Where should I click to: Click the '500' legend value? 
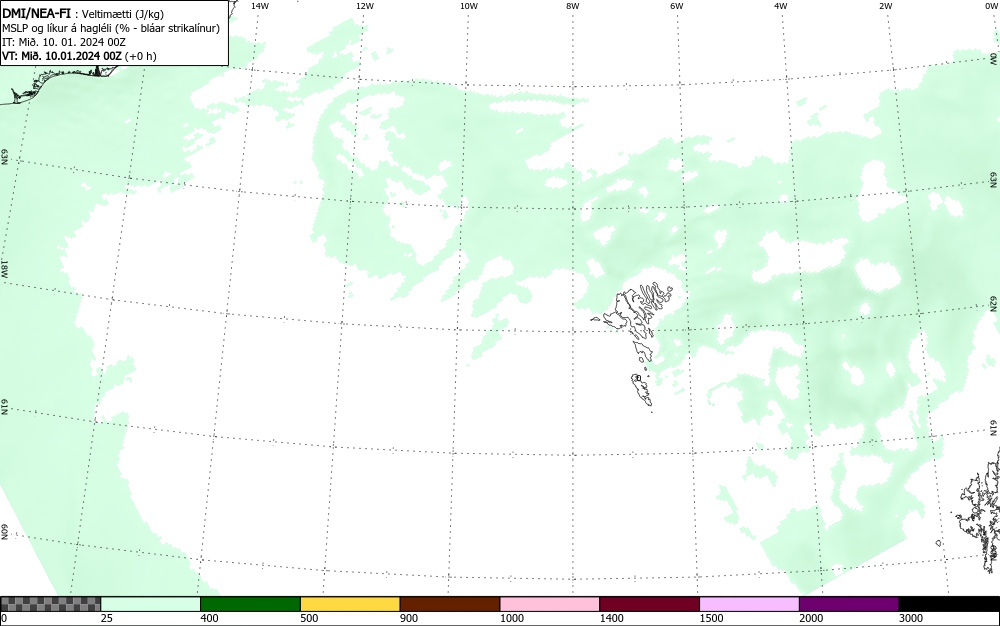click(x=309, y=618)
